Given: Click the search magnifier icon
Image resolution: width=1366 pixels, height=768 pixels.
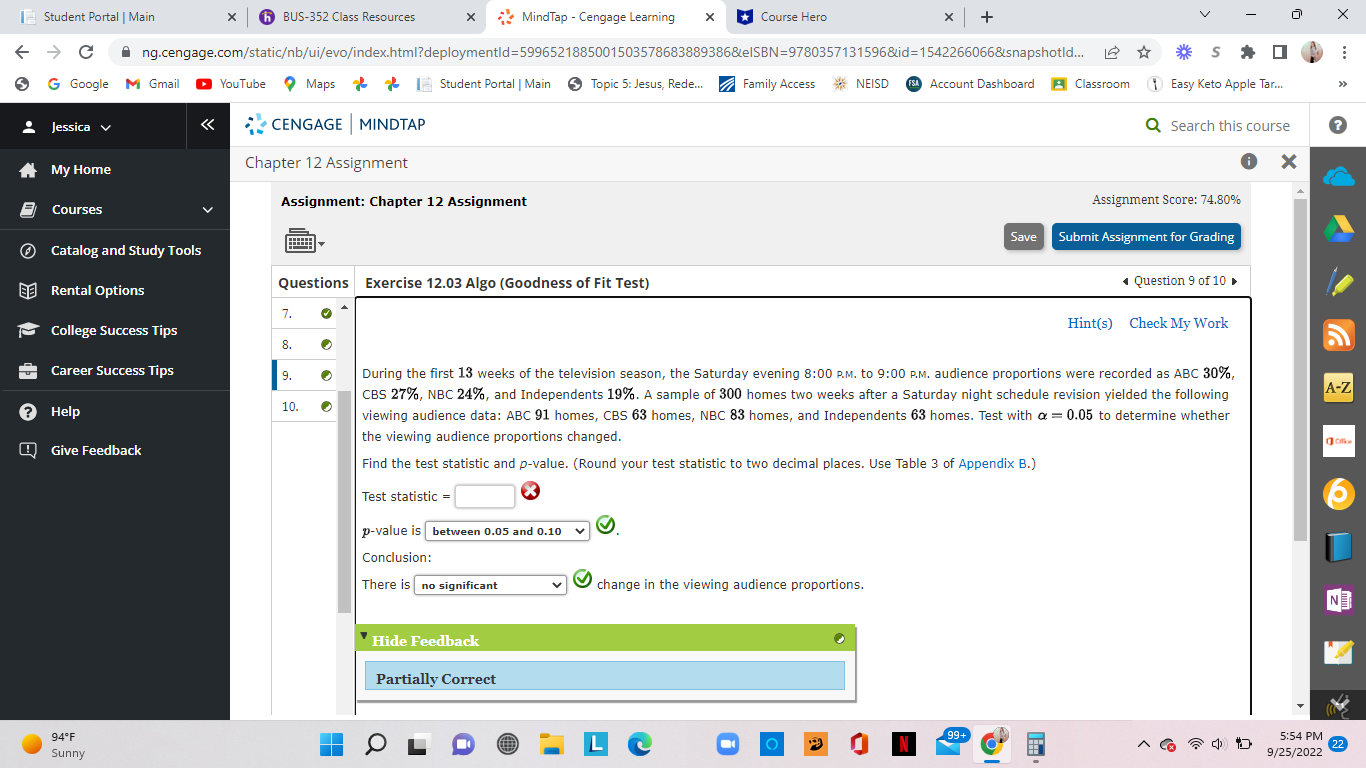Looking at the screenshot, I should click(x=1154, y=126).
